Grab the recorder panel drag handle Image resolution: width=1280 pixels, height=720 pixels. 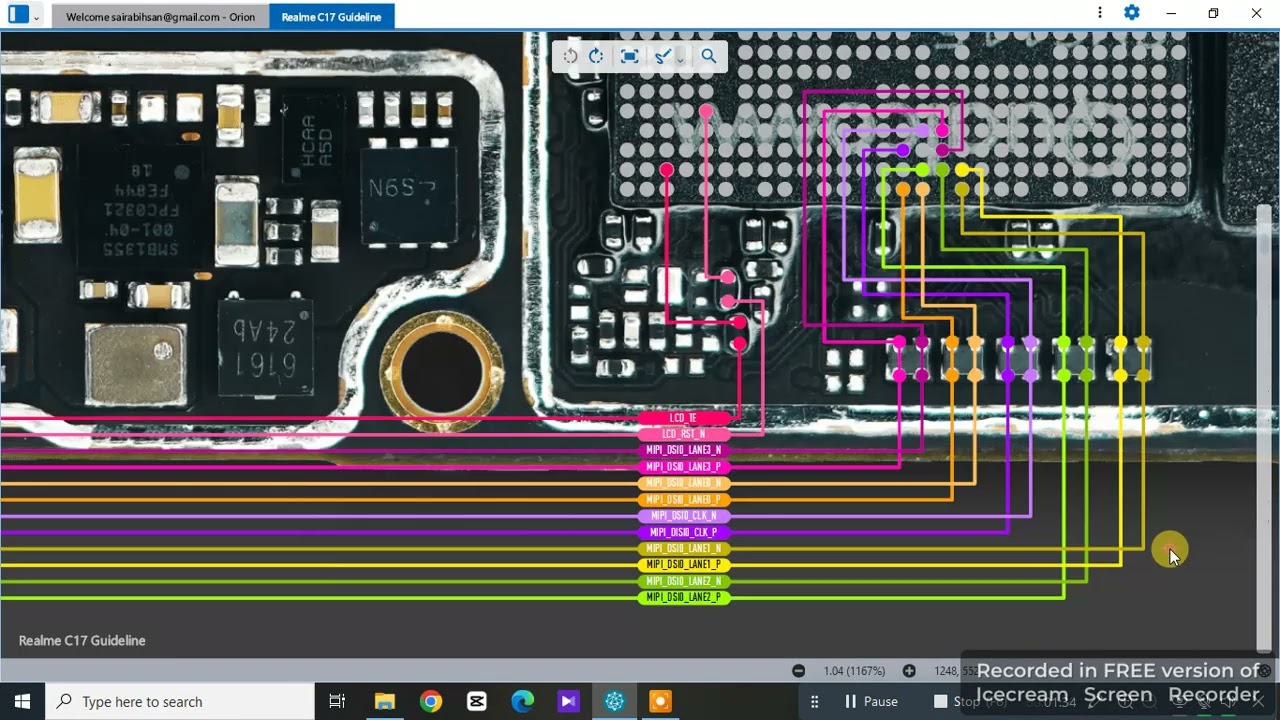tap(815, 701)
